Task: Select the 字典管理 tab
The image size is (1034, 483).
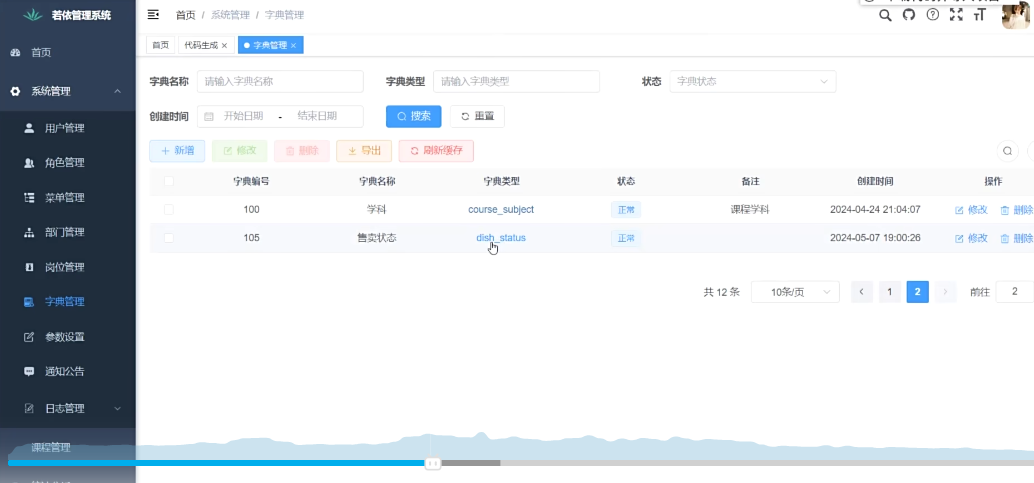Action: 270,46
